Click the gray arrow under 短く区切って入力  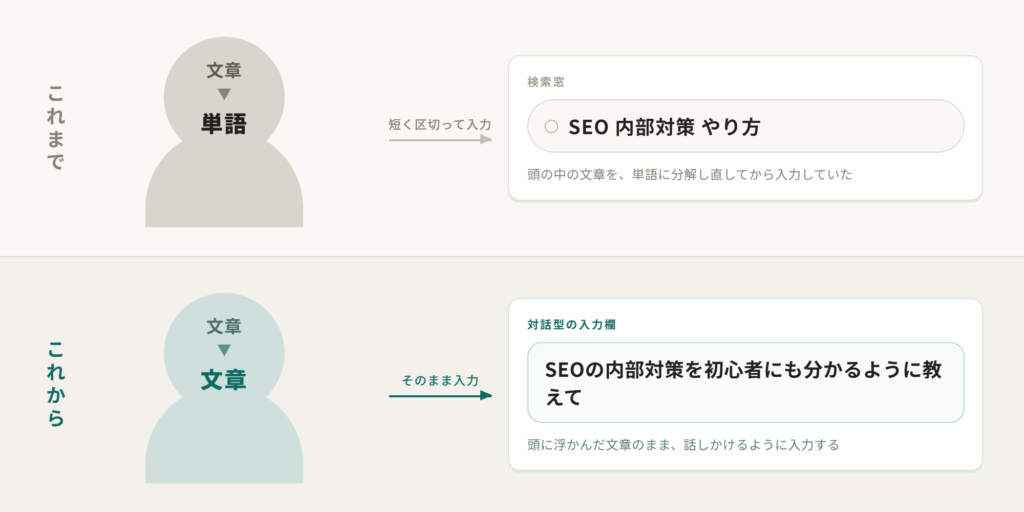tap(440, 139)
